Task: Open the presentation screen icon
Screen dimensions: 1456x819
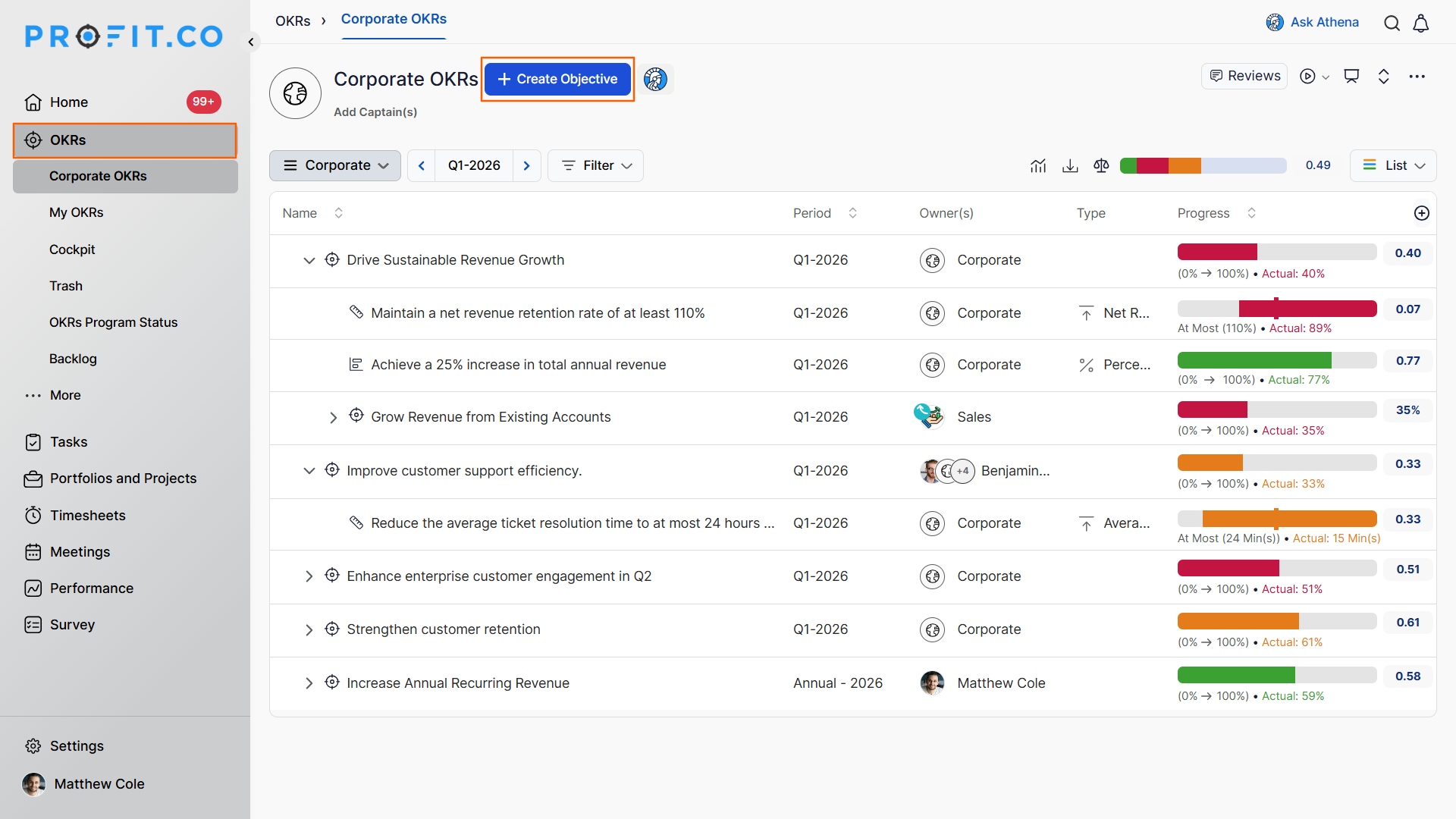Action: coord(1351,76)
